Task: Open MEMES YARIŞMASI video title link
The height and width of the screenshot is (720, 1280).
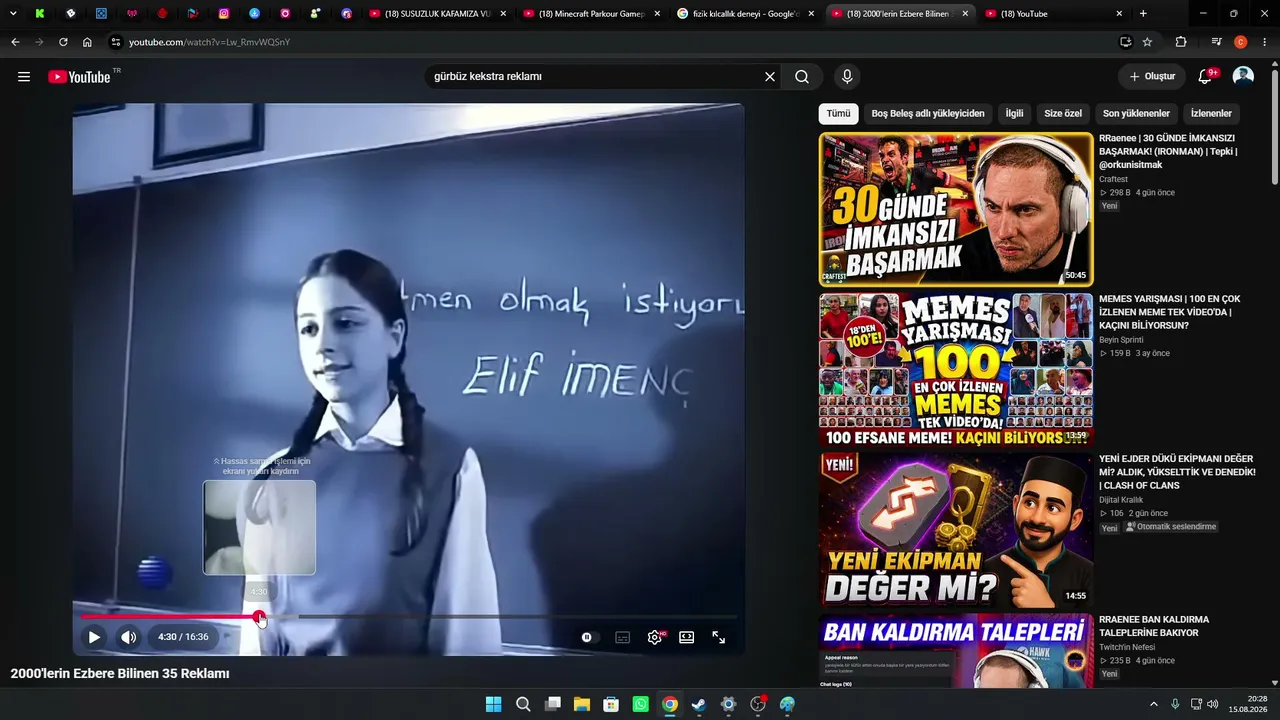Action: pos(1169,312)
